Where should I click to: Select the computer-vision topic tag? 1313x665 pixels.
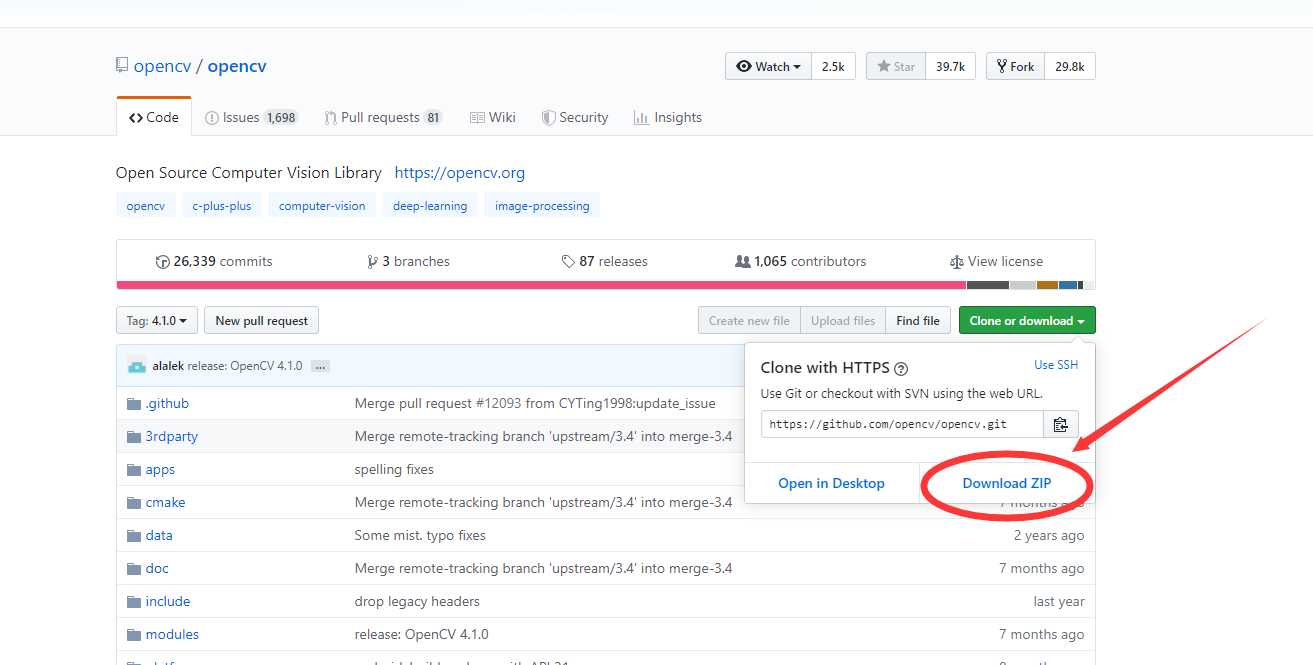tap(322, 206)
